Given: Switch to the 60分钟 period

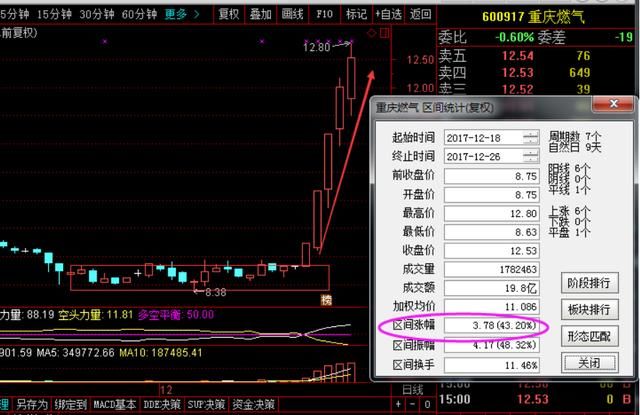Looking at the screenshot, I should (139, 15).
